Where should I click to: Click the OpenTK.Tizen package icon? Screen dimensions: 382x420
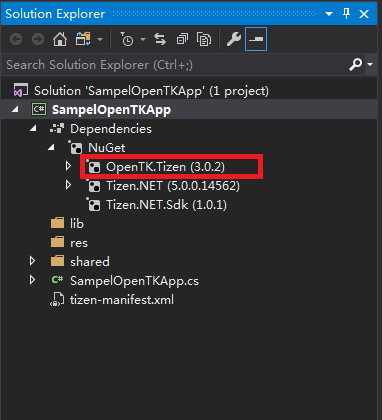click(94, 167)
